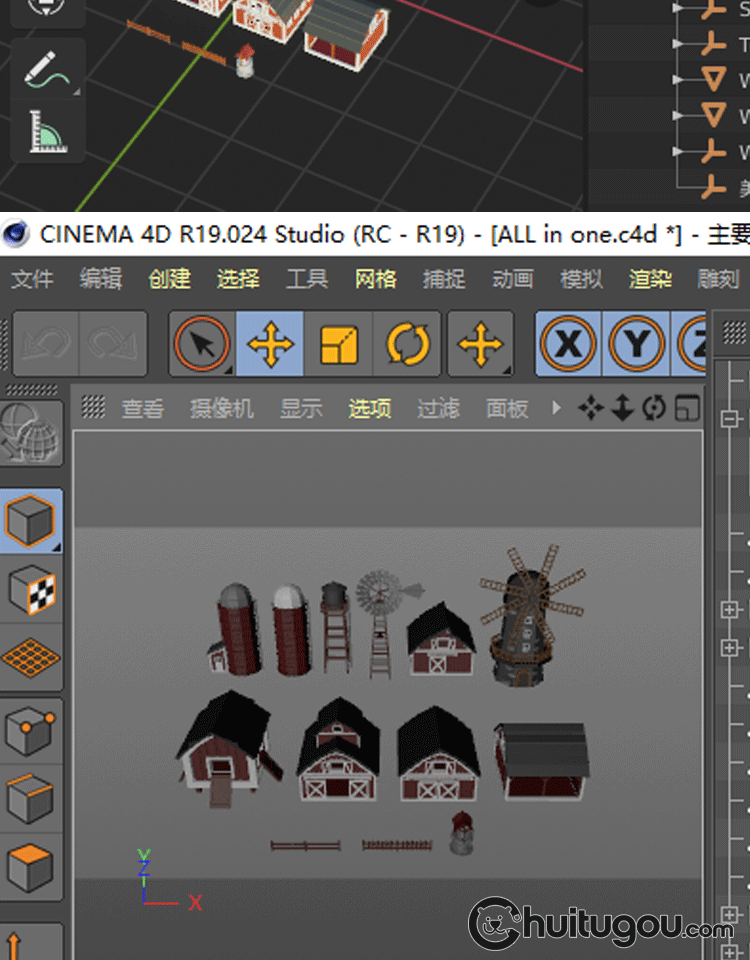
Task: Toggle Model mode cube button
Action: coord(32,521)
